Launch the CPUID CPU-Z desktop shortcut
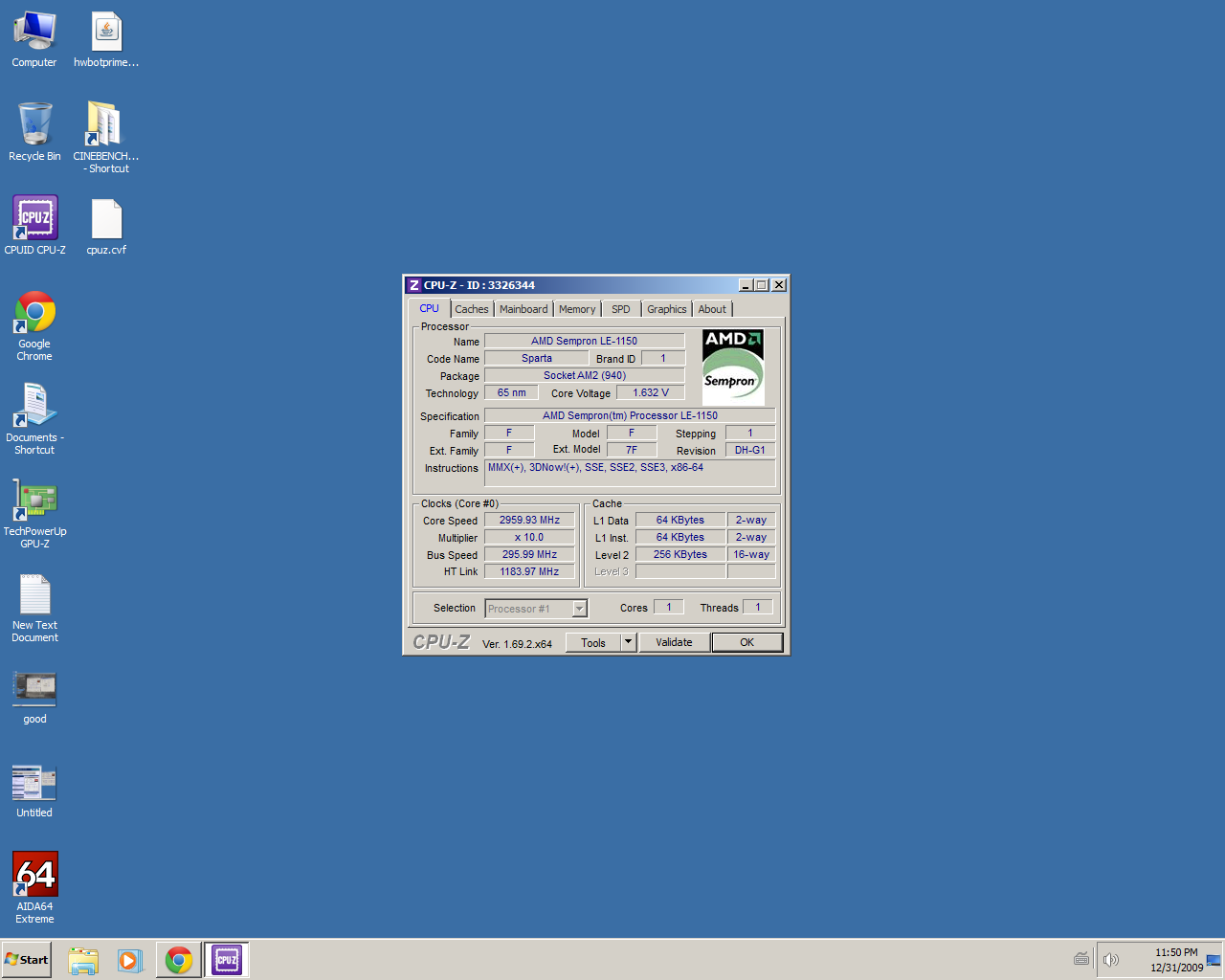 coord(34,226)
